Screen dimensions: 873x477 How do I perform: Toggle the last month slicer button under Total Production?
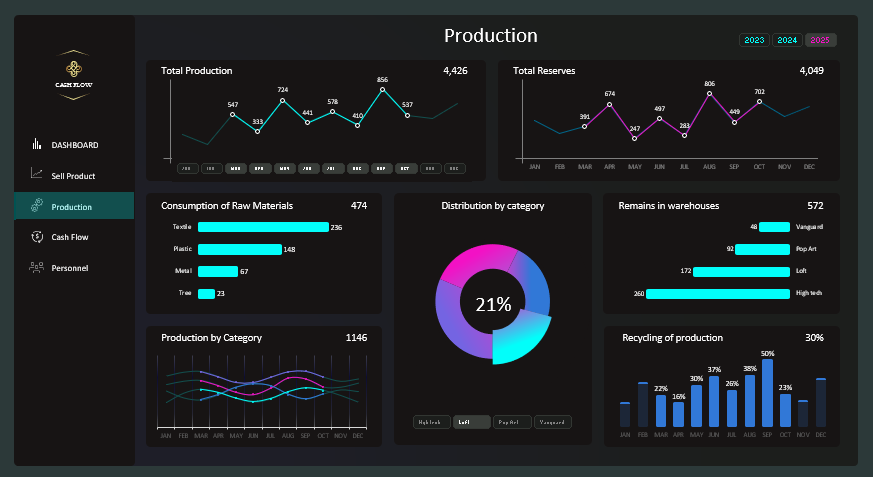pos(455,168)
